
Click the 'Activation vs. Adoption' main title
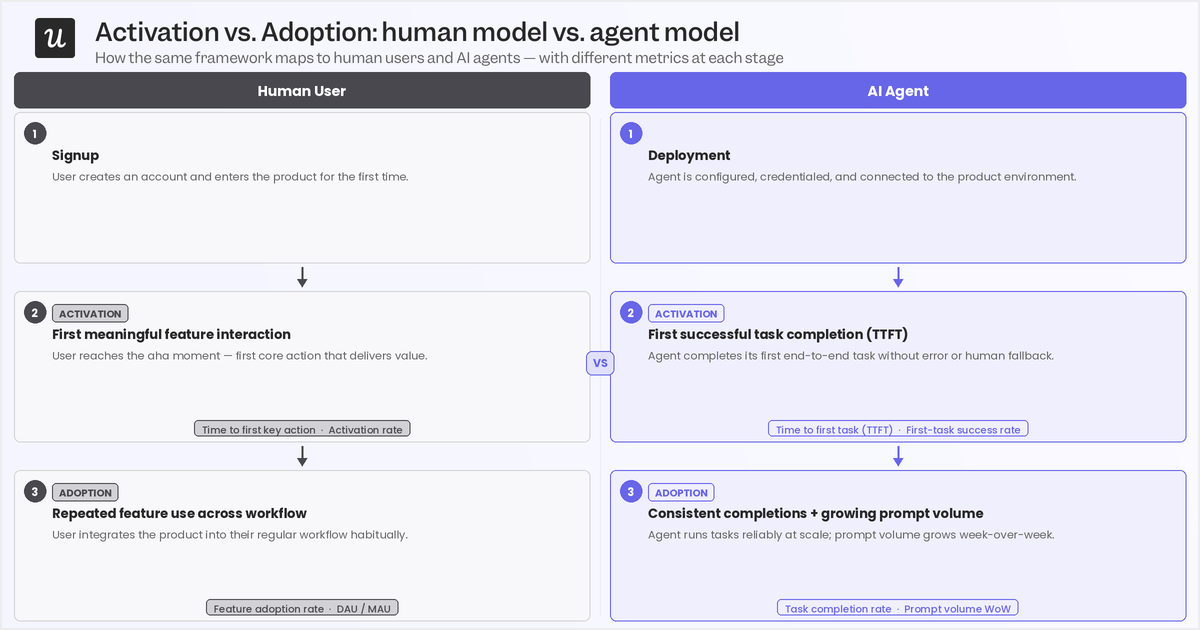pyautogui.click(x=417, y=32)
